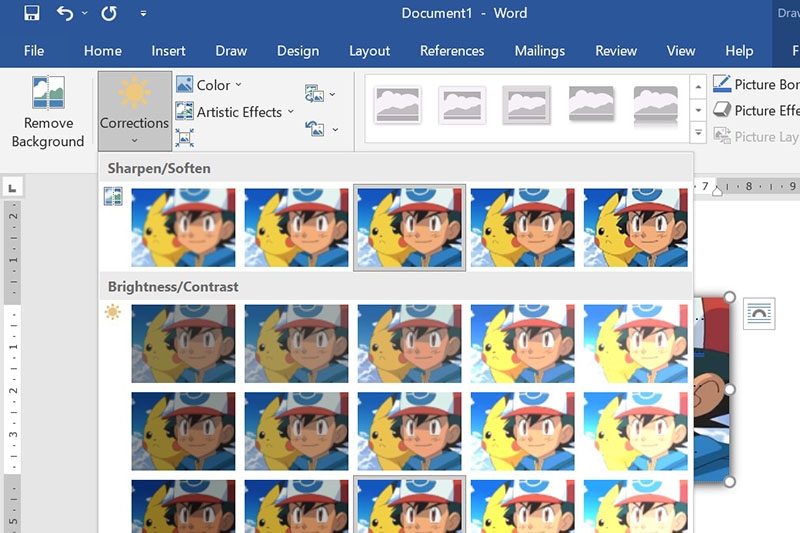Screen dimensions: 800x533
Task: Pick third Brightness/Contrast thumbnail in first row
Action: point(409,344)
